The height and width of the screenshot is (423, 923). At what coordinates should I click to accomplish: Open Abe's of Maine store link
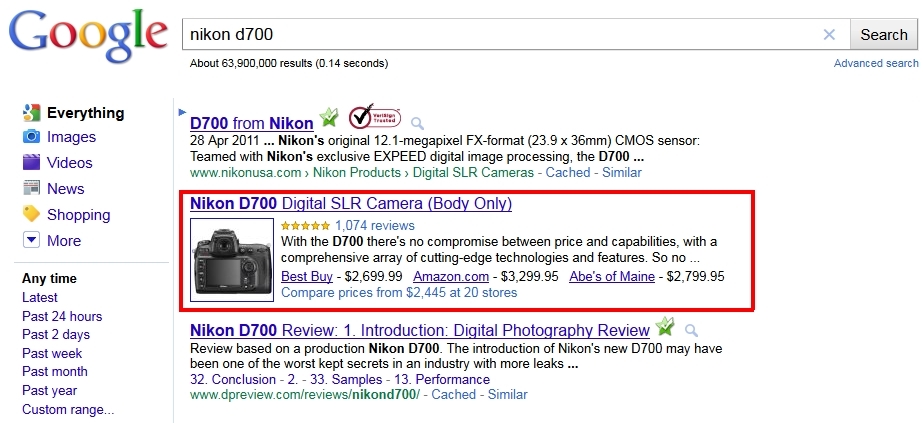(612, 277)
